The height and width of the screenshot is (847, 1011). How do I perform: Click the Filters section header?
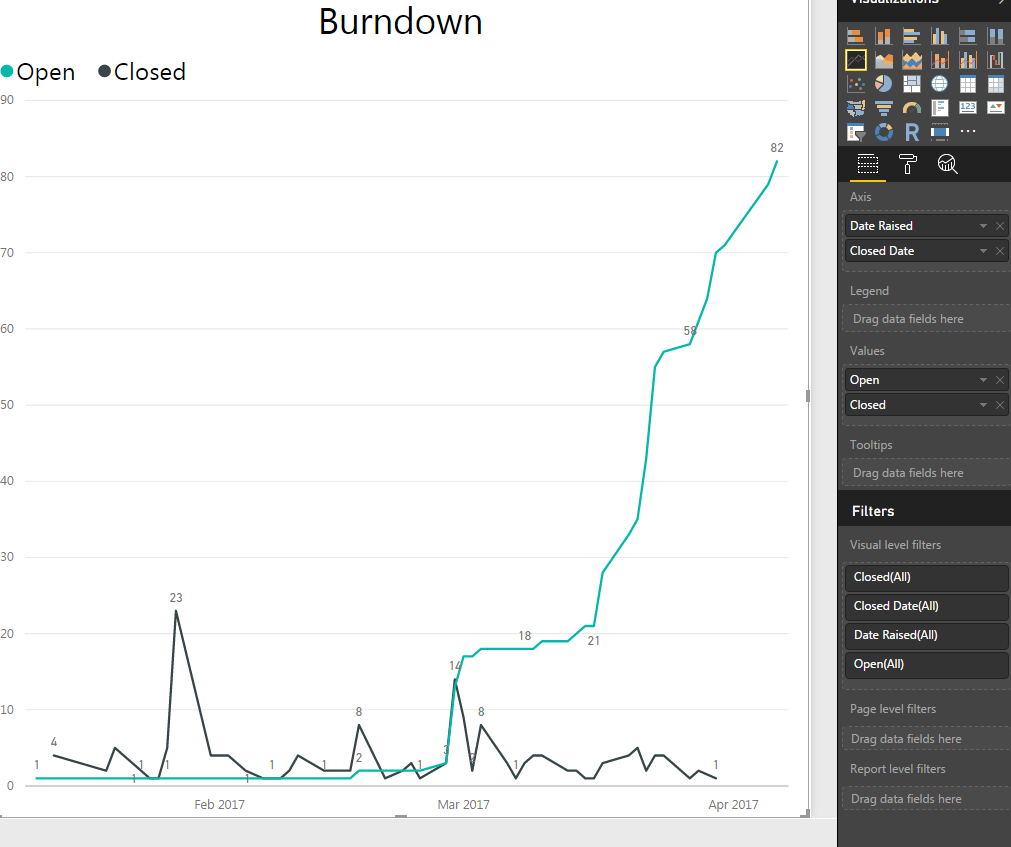(873, 511)
